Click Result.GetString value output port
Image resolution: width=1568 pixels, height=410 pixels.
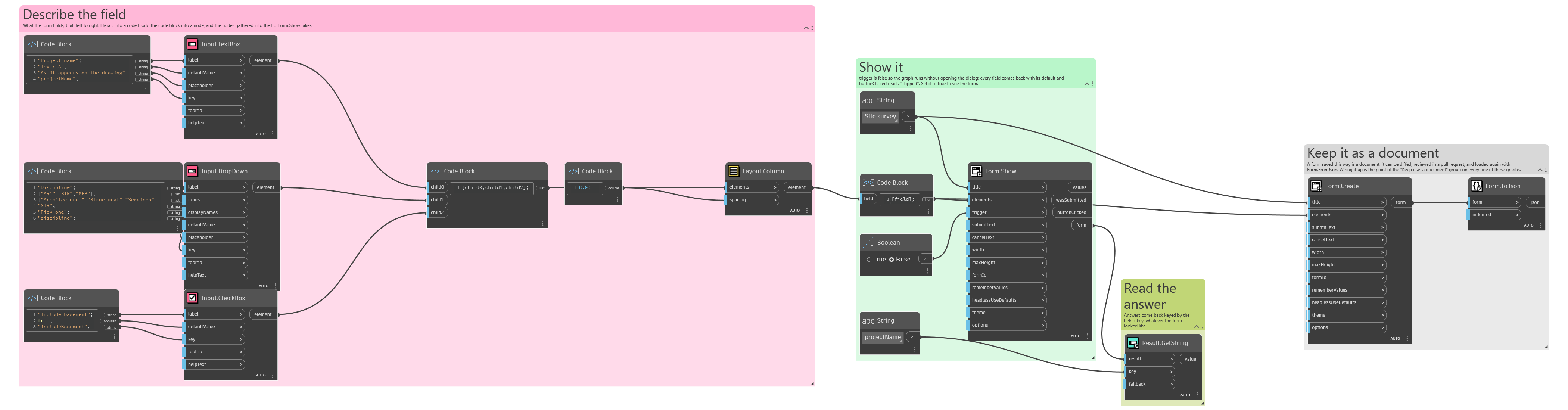[x=1190, y=359]
